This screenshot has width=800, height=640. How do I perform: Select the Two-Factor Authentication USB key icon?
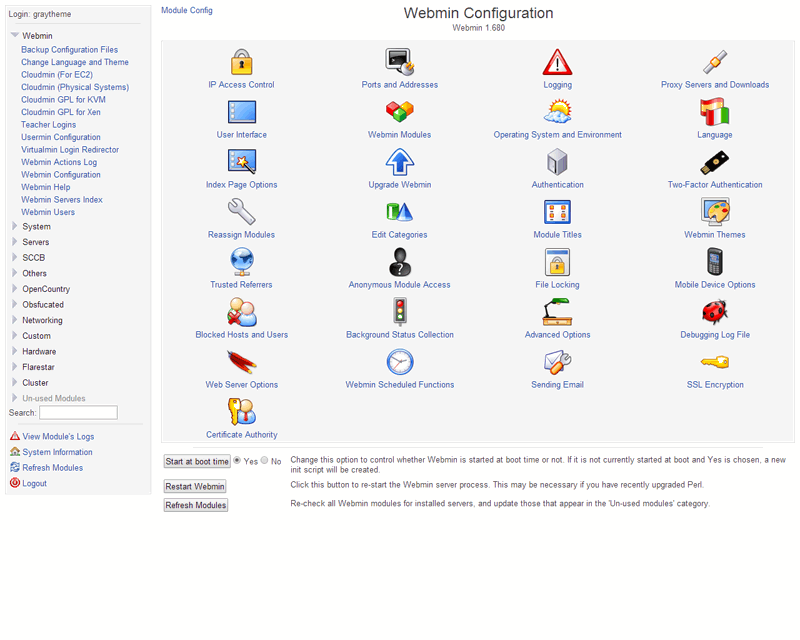715,162
